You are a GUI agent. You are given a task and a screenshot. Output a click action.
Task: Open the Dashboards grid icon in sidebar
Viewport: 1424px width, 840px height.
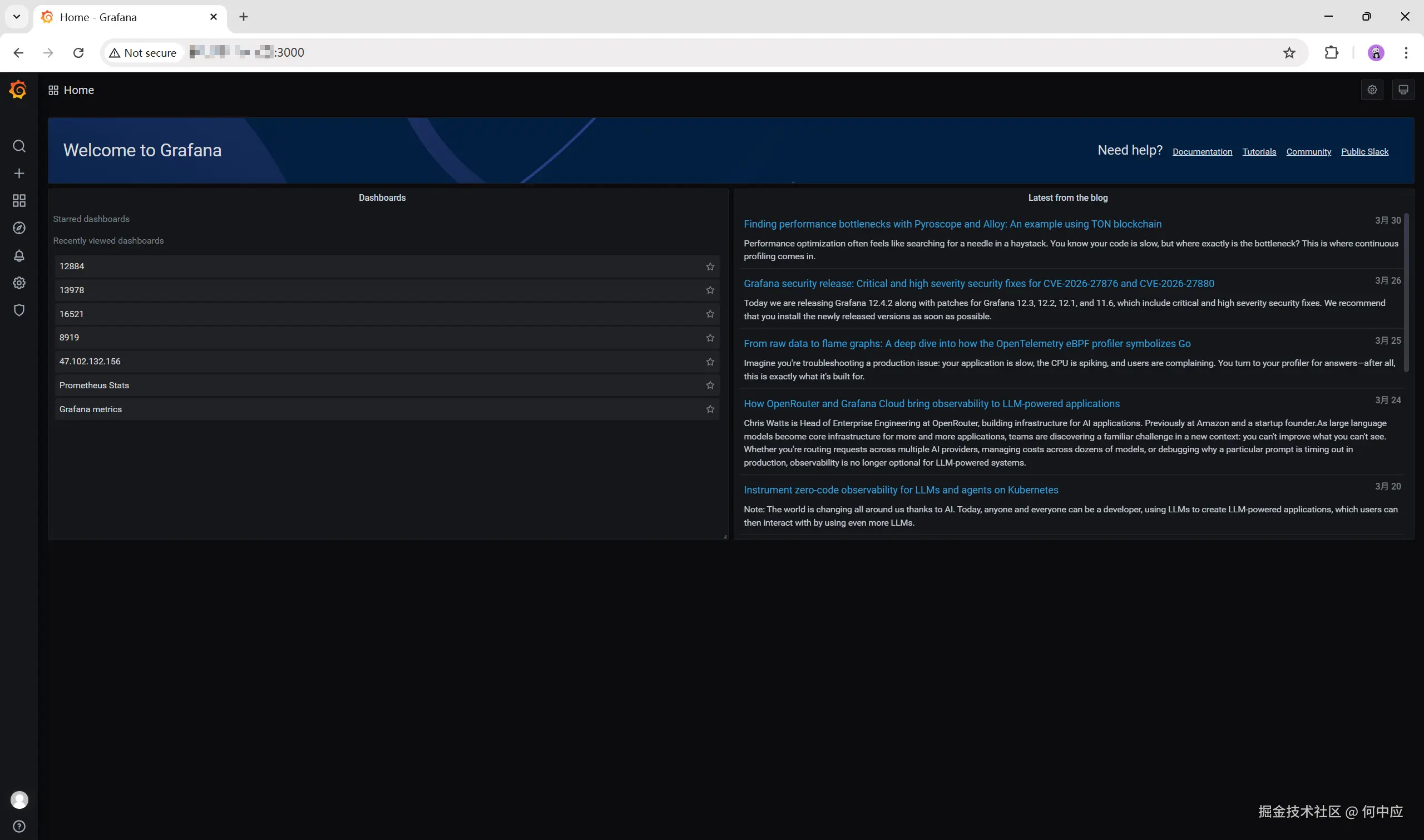click(19, 200)
